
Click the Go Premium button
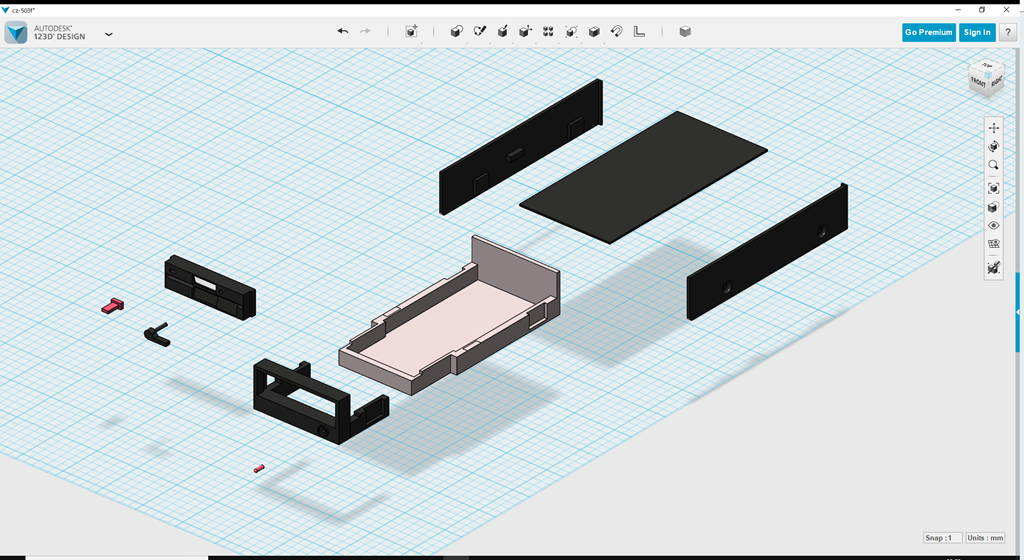tap(928, 32)
